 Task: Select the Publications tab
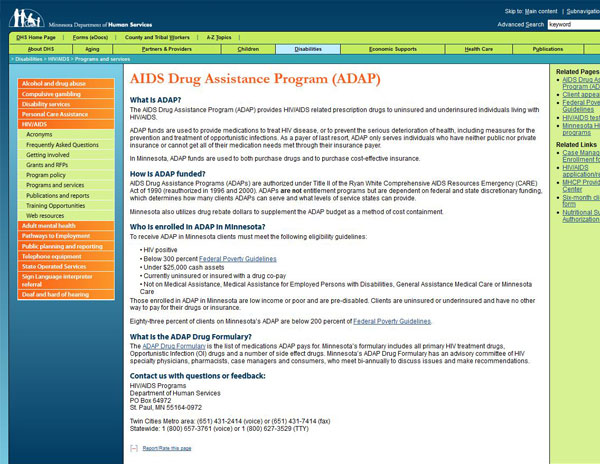[548, 49]
